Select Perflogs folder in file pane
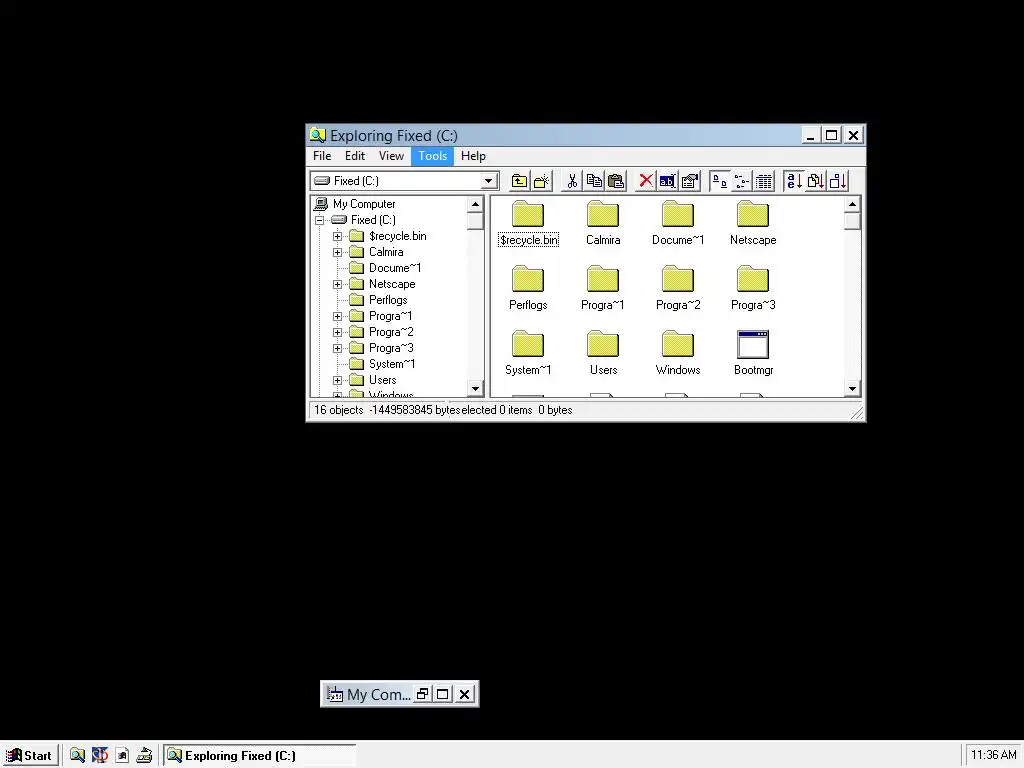Screen dimensions: 1024x768 (528, 288)
